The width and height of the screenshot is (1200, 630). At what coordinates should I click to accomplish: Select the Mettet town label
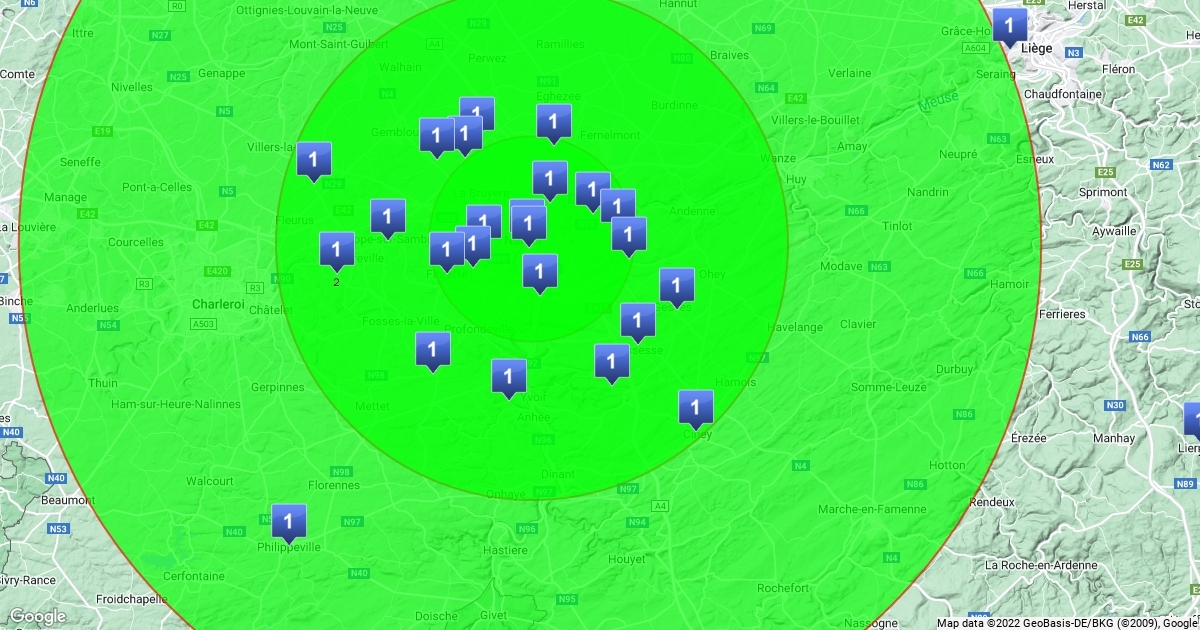(x=373, y=406)
